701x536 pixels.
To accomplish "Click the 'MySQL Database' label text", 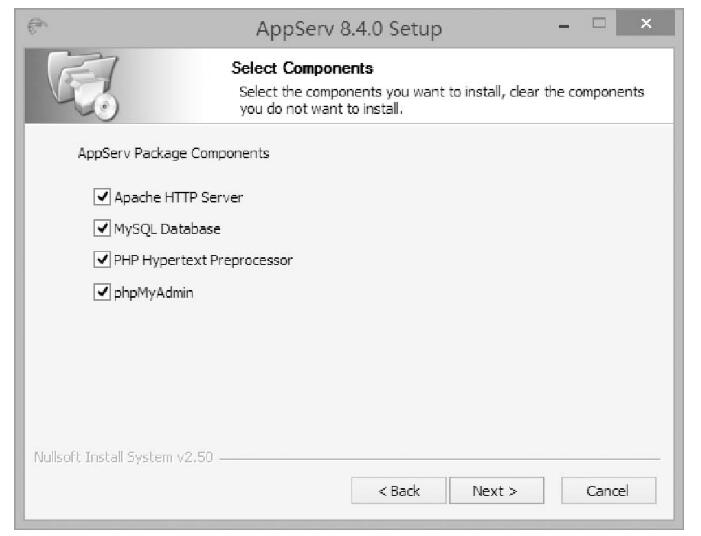I will [x=167, y=228].
